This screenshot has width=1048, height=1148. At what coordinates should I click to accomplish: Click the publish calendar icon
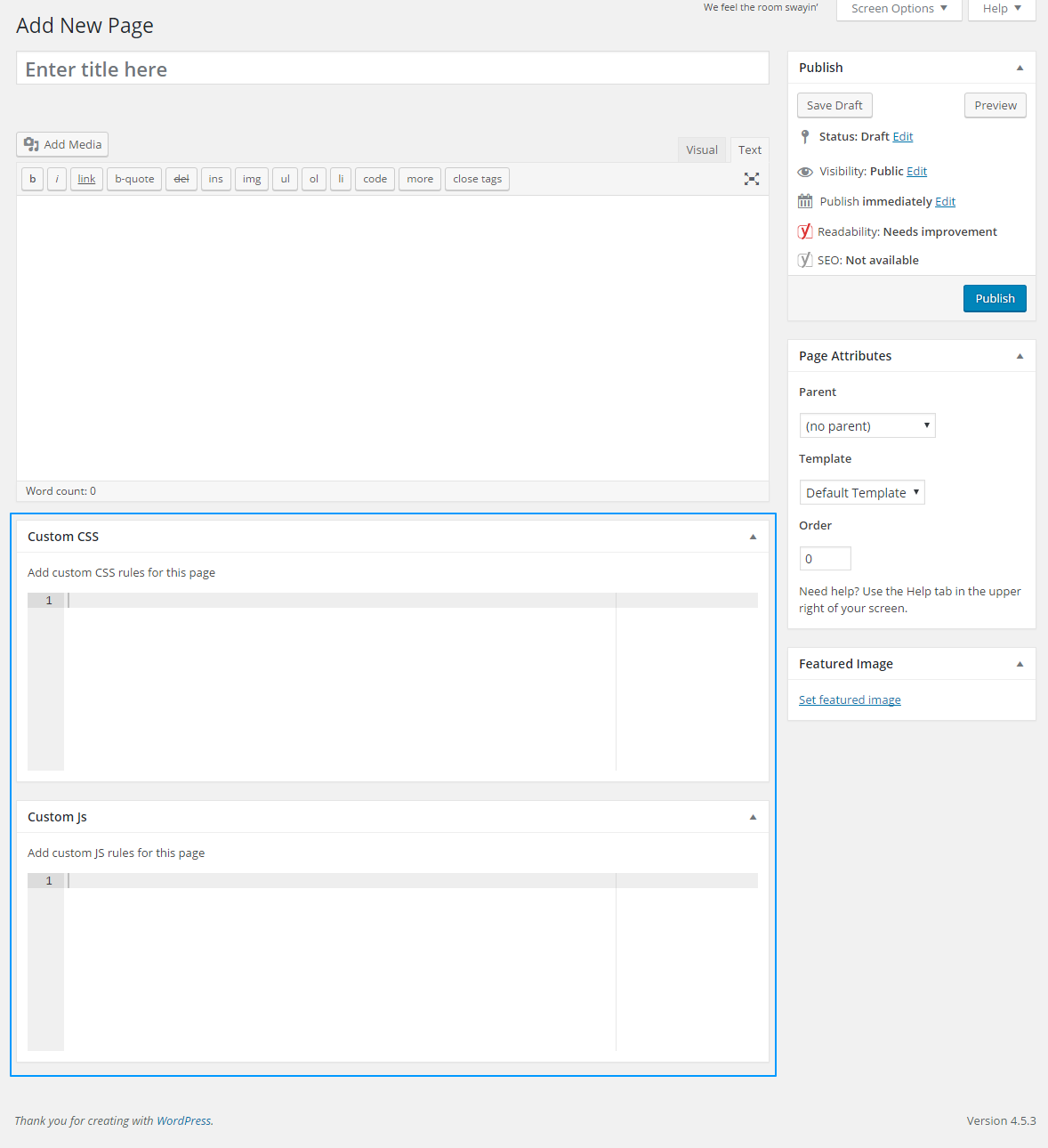pyautogui.click(x=805, y=201)
